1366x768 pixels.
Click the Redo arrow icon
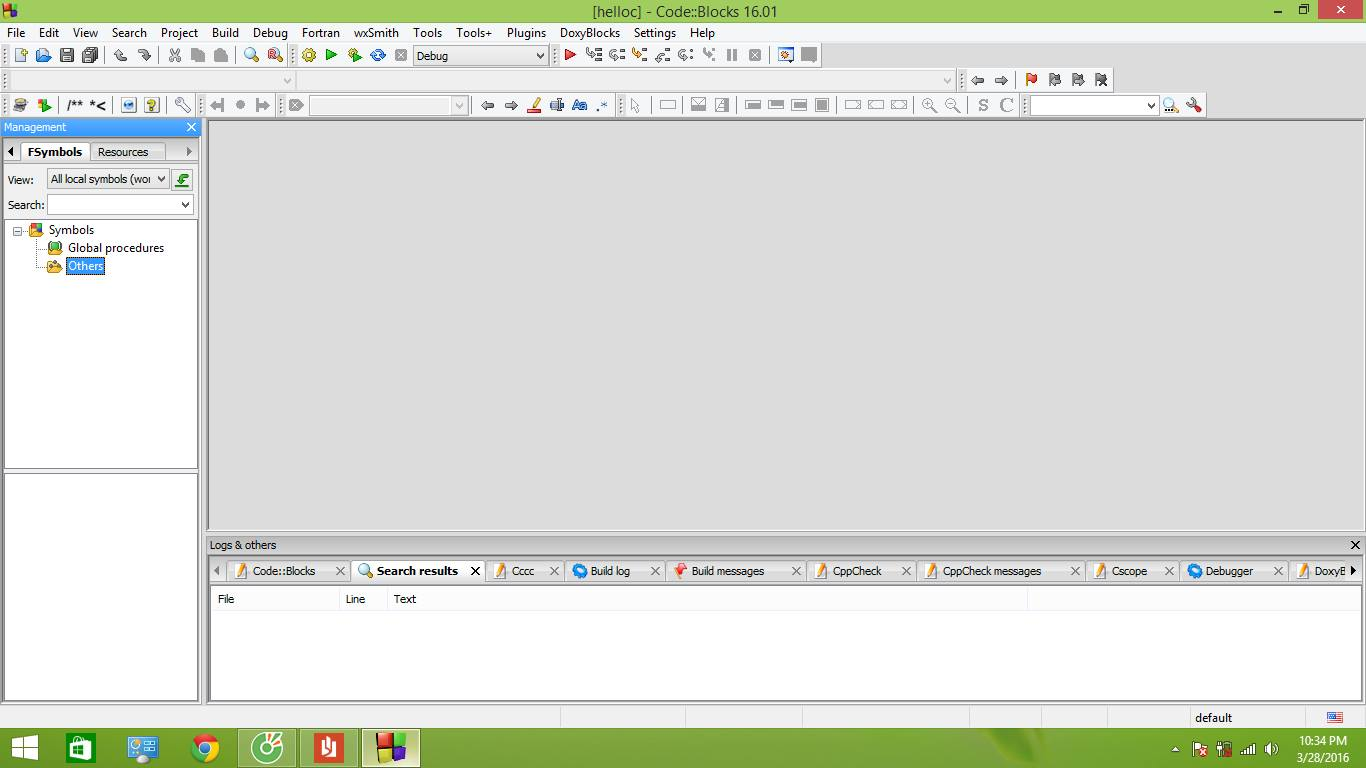[x=144, y=55]
